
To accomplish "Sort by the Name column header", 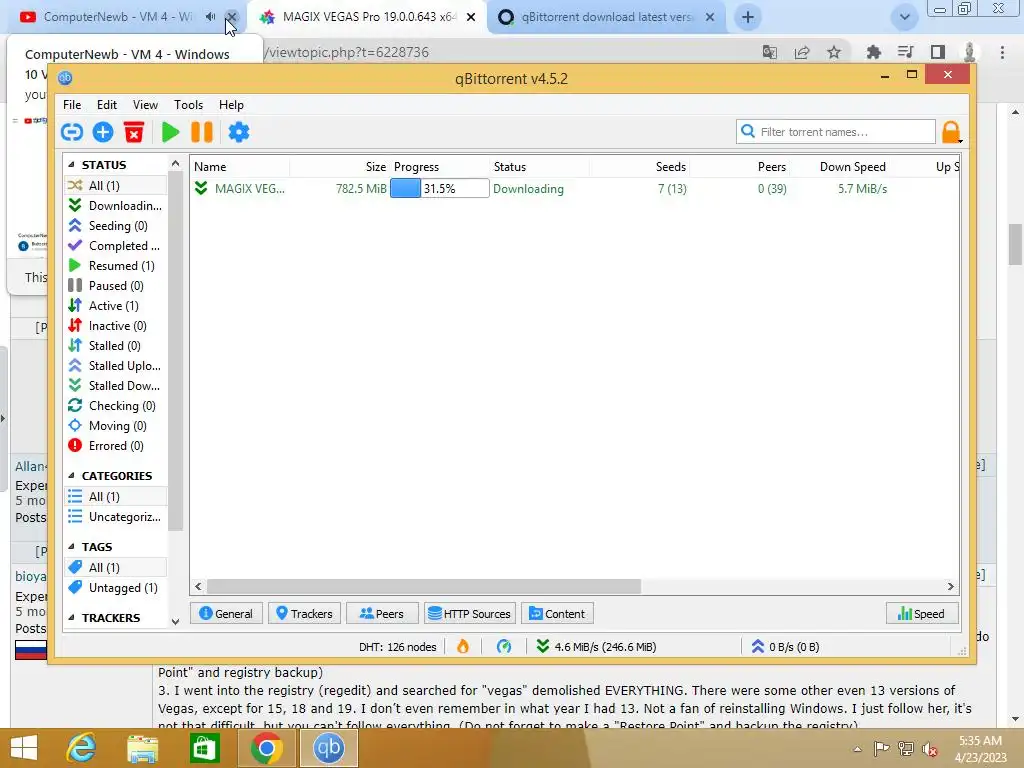I will click(x=240, y=167).
